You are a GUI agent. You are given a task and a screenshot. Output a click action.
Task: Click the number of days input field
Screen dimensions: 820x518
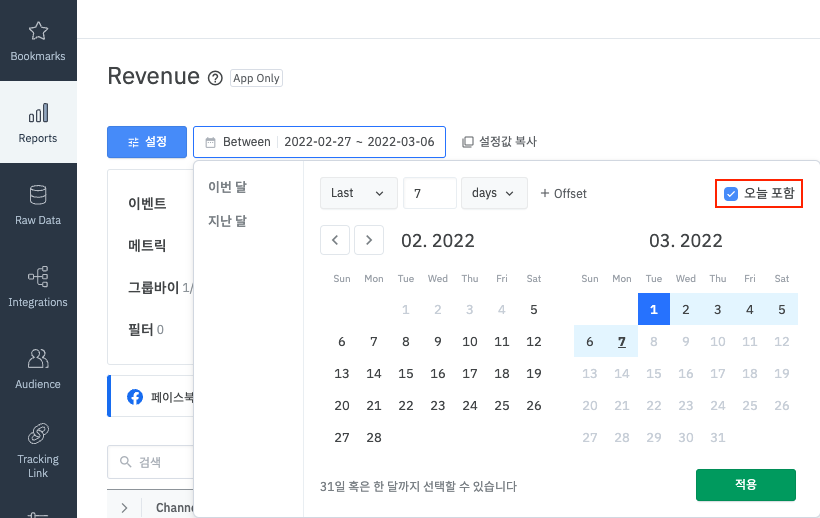(430, 193)
